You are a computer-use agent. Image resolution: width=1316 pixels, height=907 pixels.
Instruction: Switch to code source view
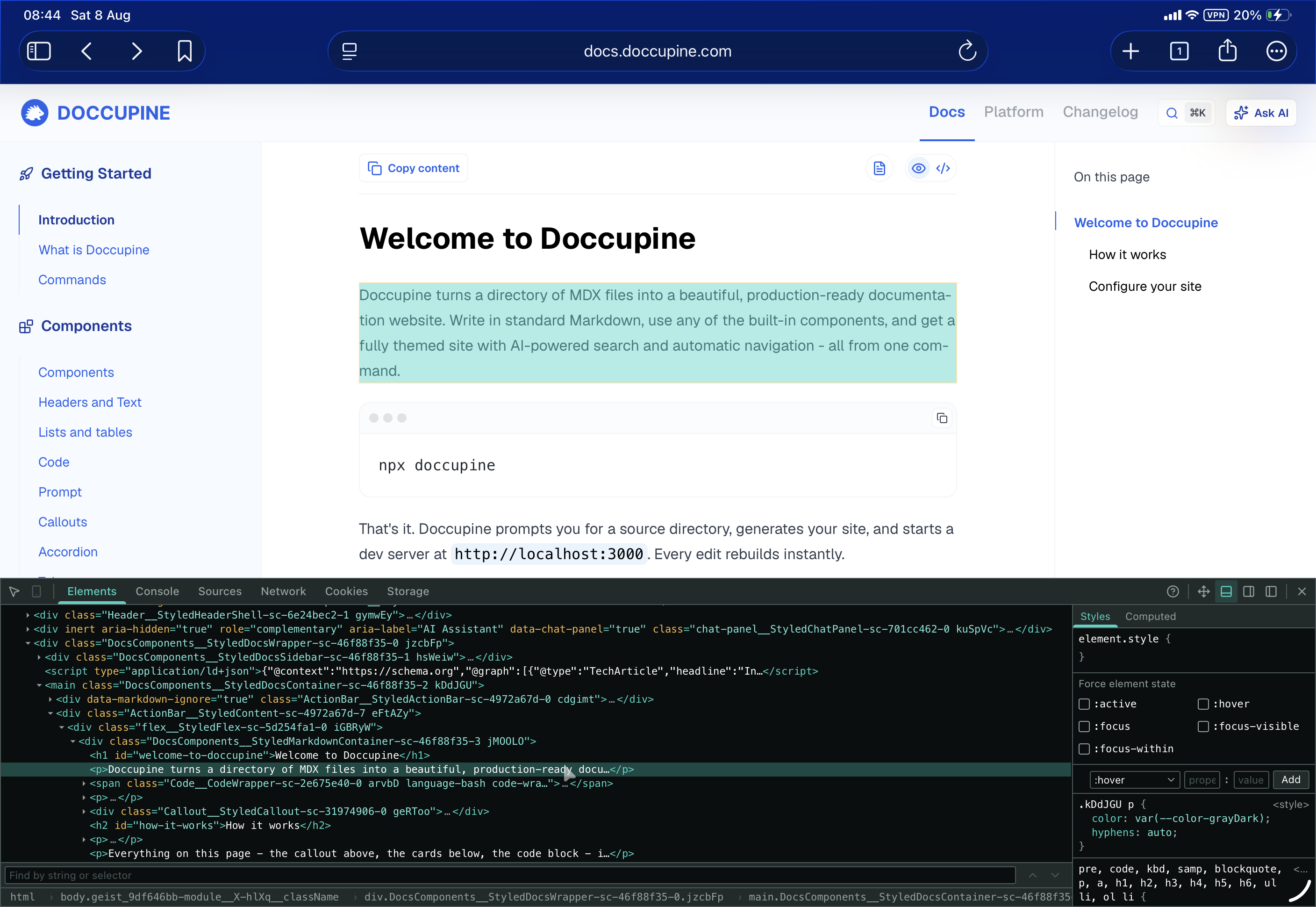pos(944,168)
